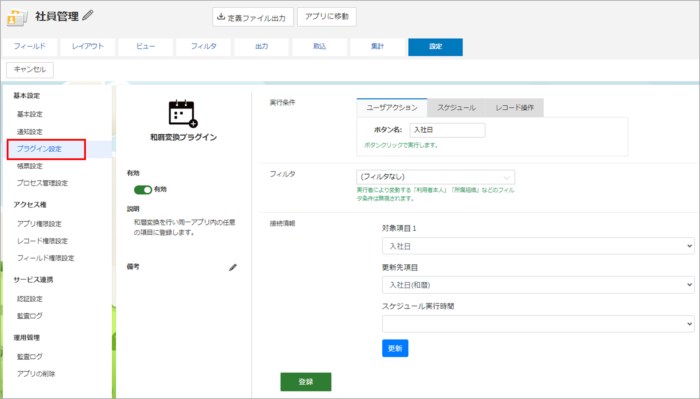Click the サービス連携 section heading
Viewport: 700px width, 399px height.
coord(33,280)
